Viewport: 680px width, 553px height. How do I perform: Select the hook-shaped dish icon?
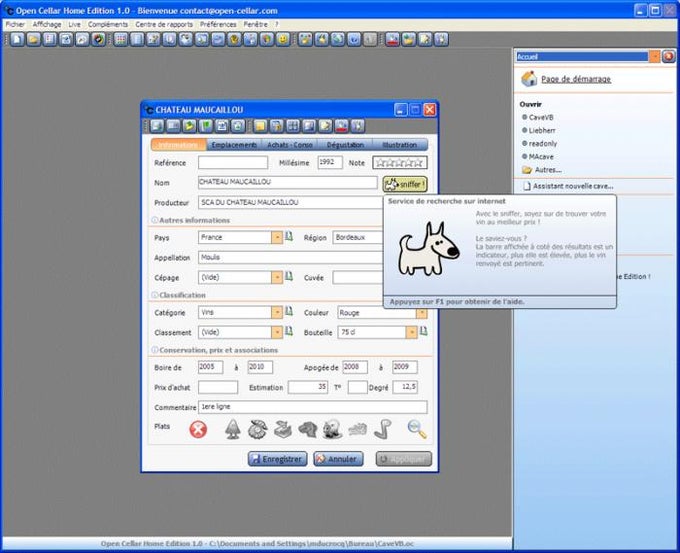click(x=382, y=429)
